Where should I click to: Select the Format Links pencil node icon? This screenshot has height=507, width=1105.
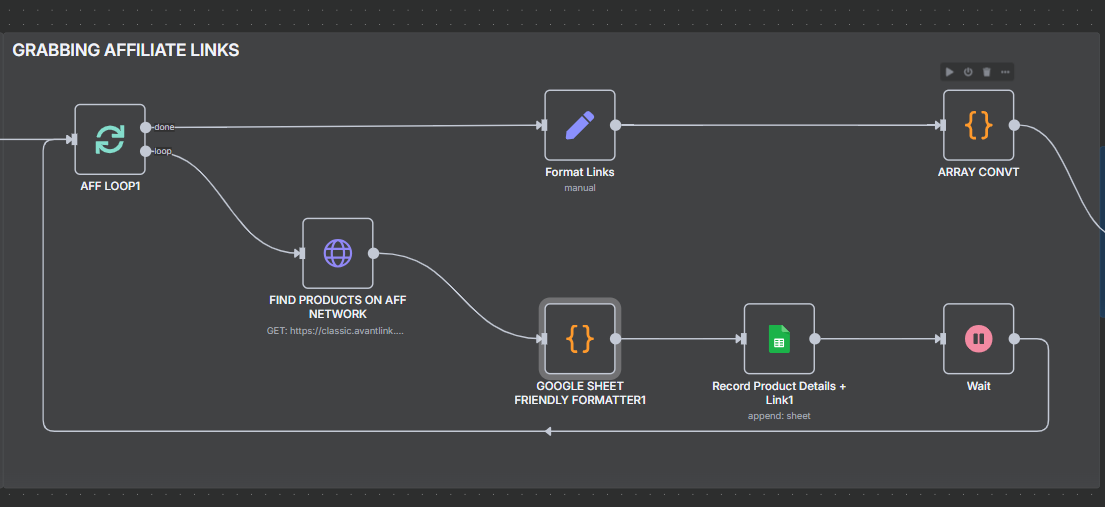580,125
